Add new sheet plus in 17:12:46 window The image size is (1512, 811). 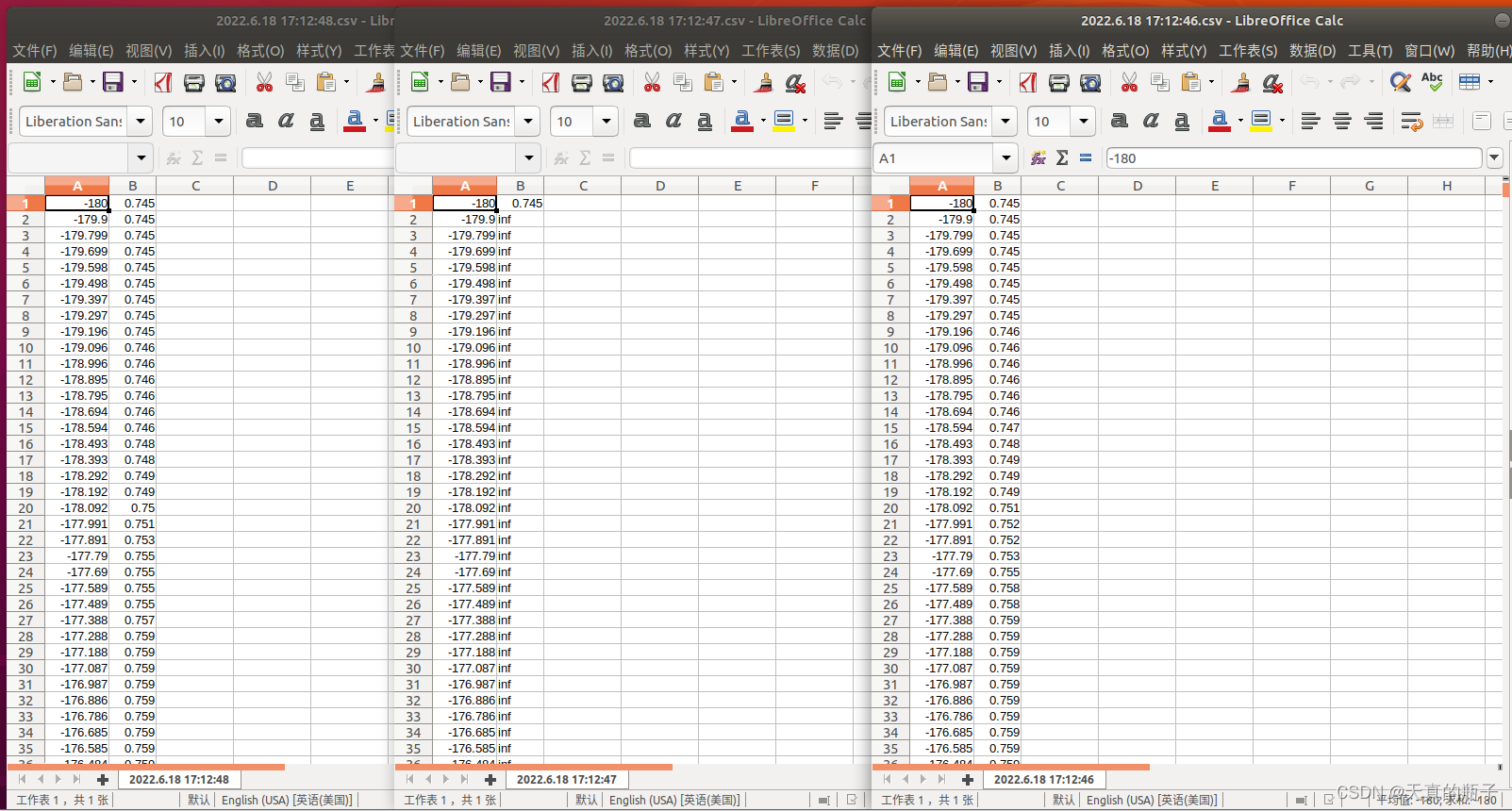[968, 780]
